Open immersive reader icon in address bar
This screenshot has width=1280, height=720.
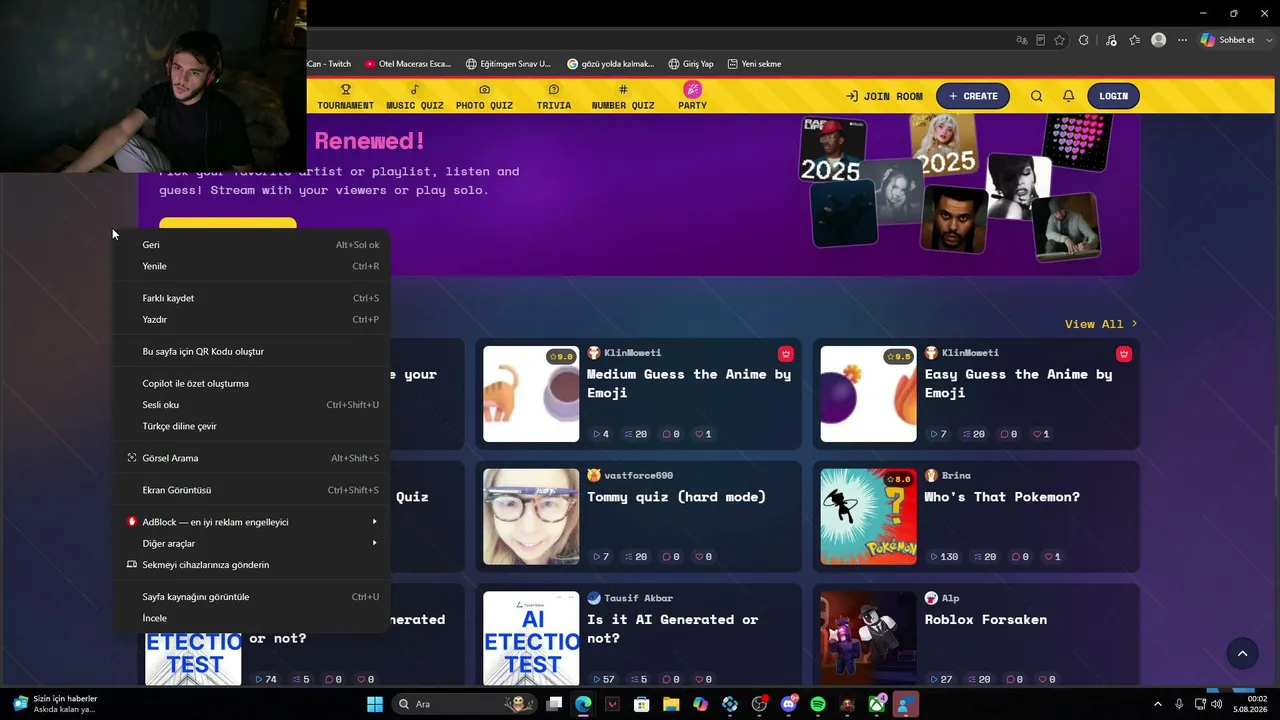(1040, 40)
